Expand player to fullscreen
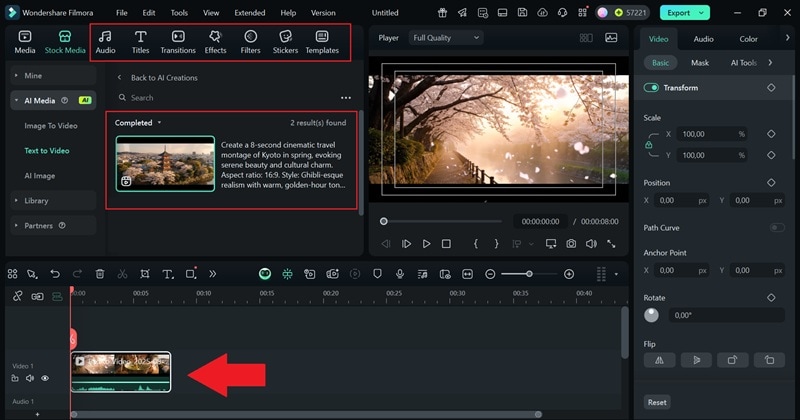This screenshot has height=420, width=800. pos(611,244)
